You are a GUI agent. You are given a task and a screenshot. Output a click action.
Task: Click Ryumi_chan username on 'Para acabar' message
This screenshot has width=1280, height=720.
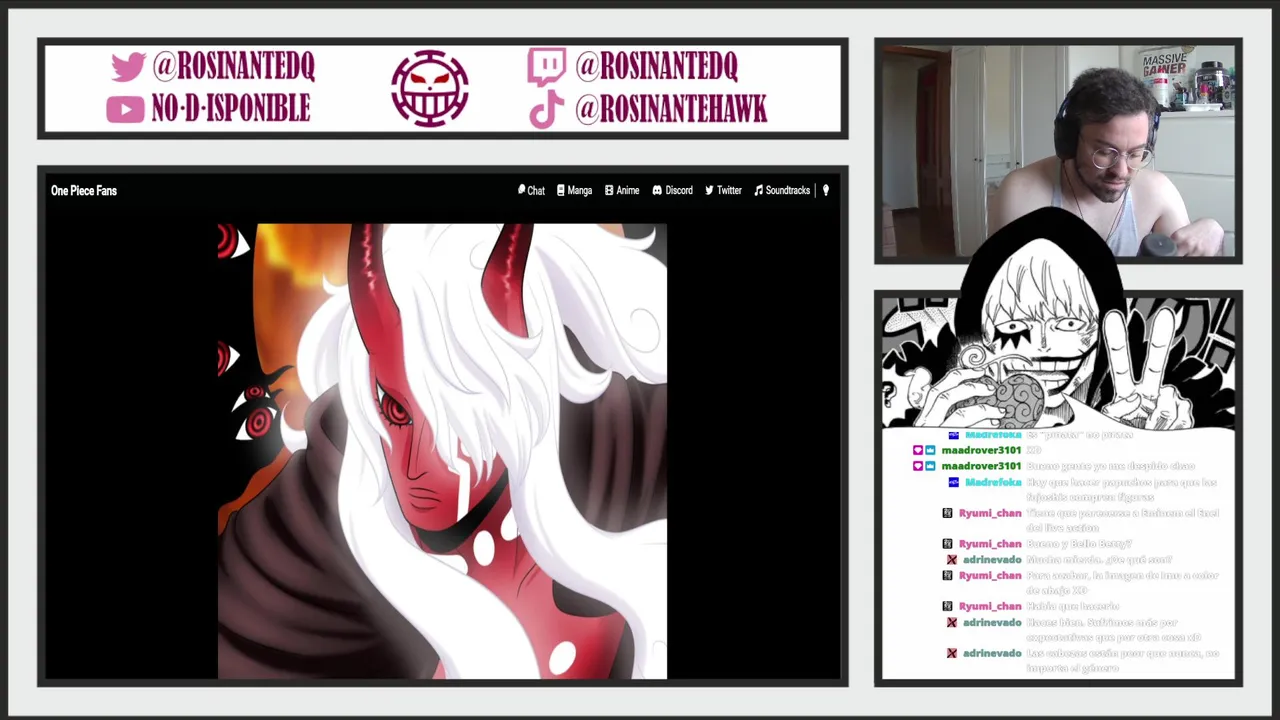coord(990,575)
